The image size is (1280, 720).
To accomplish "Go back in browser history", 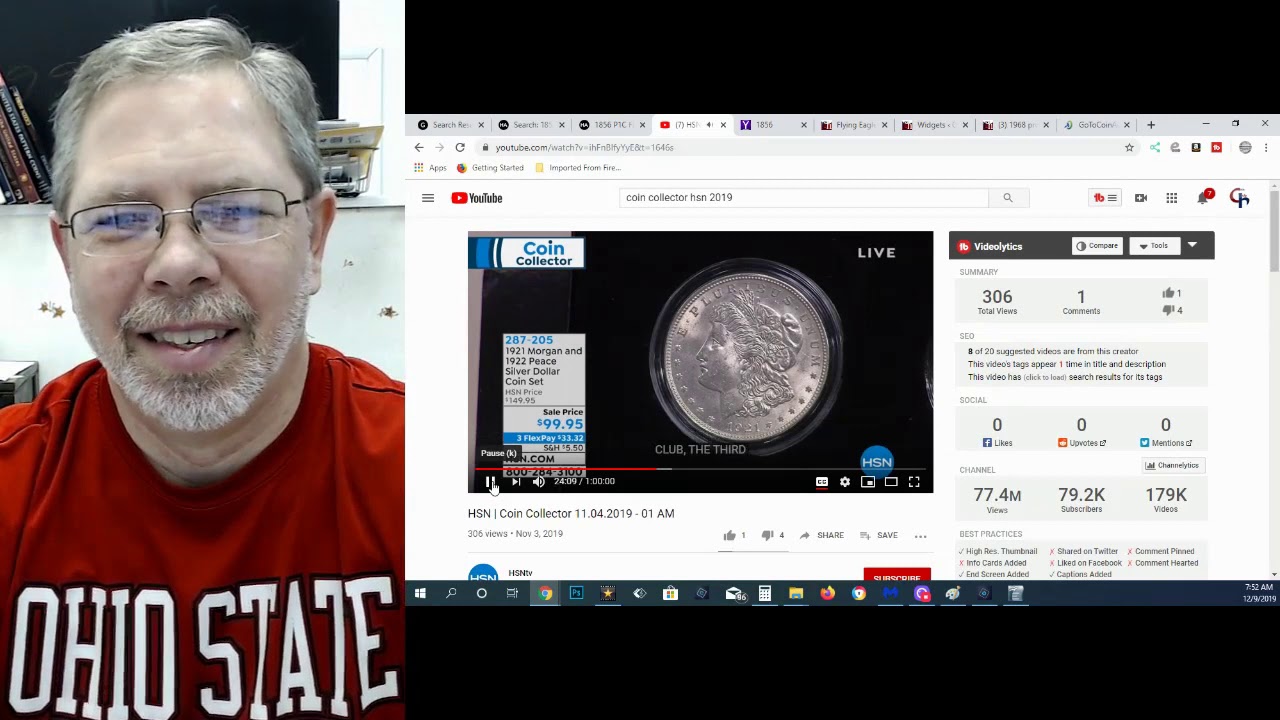I will pyautogui.click(x=419, y=147).
